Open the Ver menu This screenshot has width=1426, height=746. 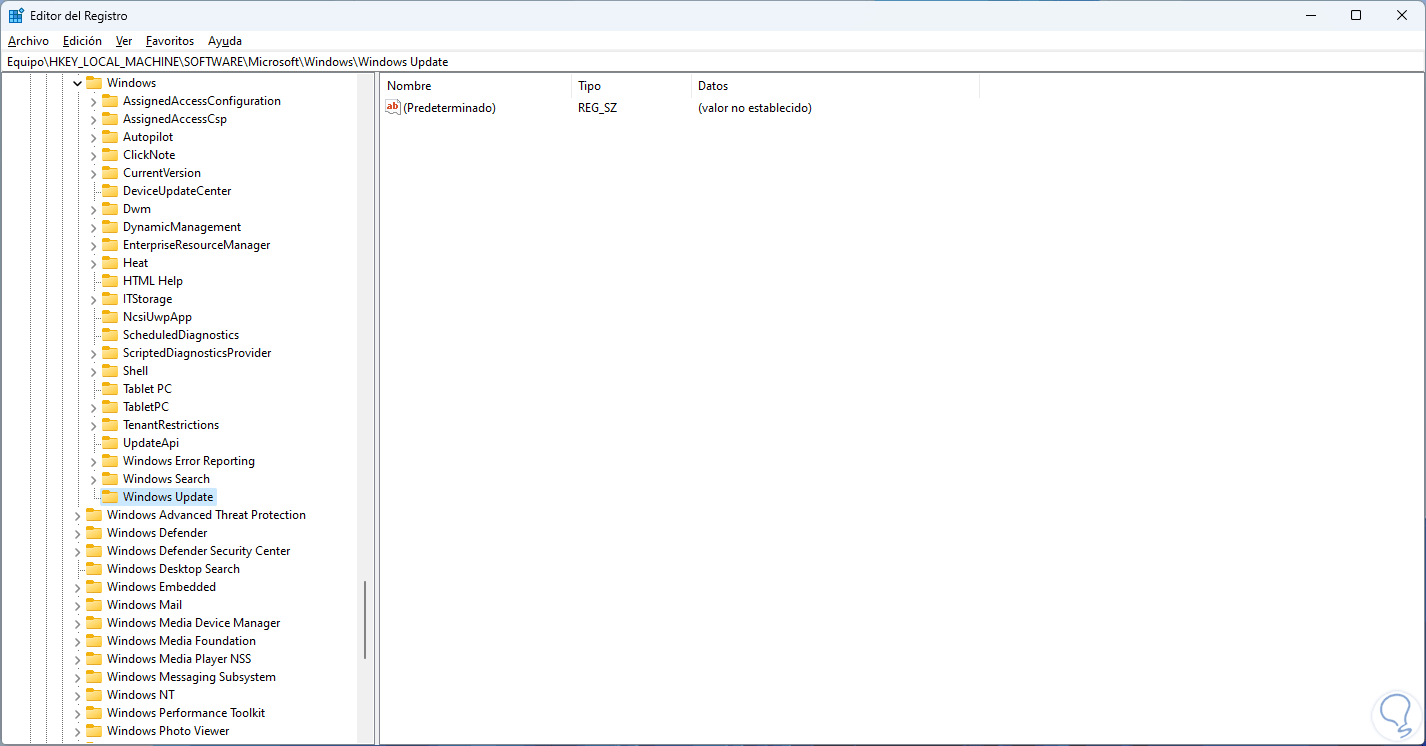tap(124, 41)
